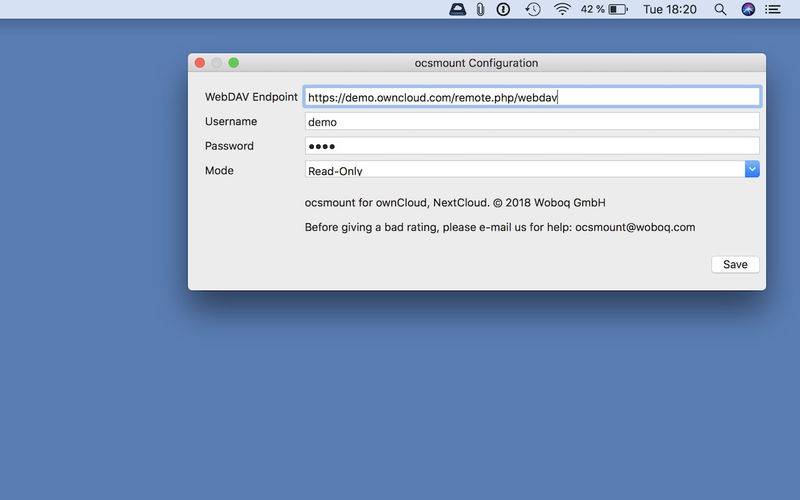Click the green zoom window button
This screenshot has width=800, height=500.
point(234,63)
